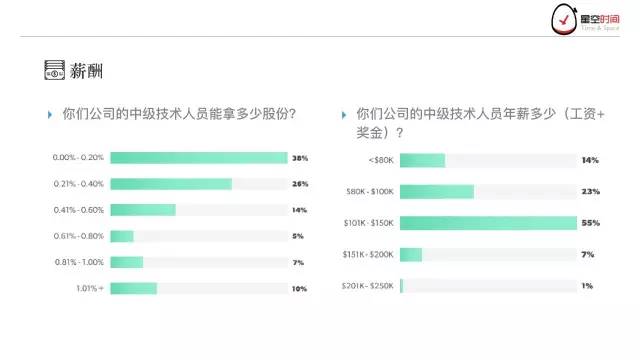Click the 38% value label
This screenshot has height=360, width=640.
click(300, 158)
